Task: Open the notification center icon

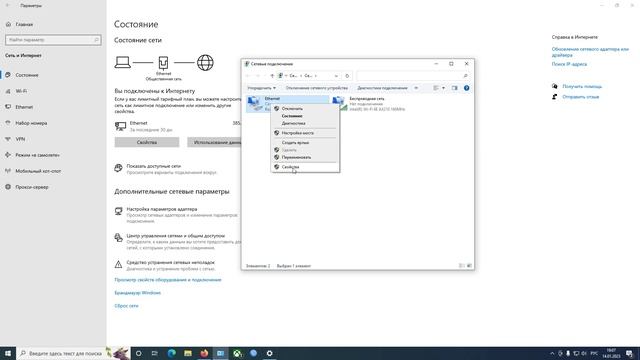Action: 629,353
